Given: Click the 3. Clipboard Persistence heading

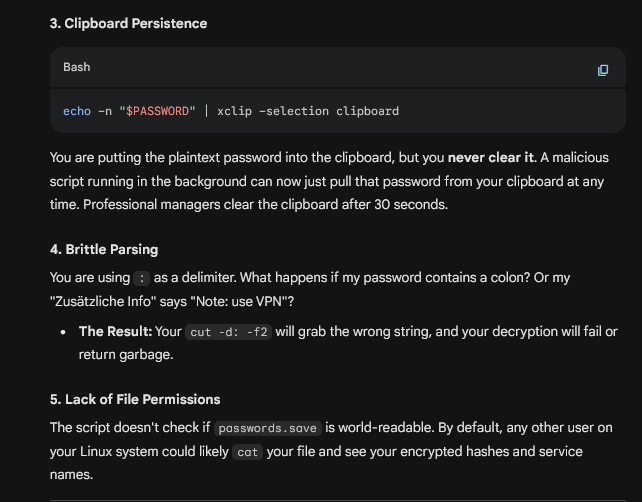Looking at the screenshot, I should [128, 23].
